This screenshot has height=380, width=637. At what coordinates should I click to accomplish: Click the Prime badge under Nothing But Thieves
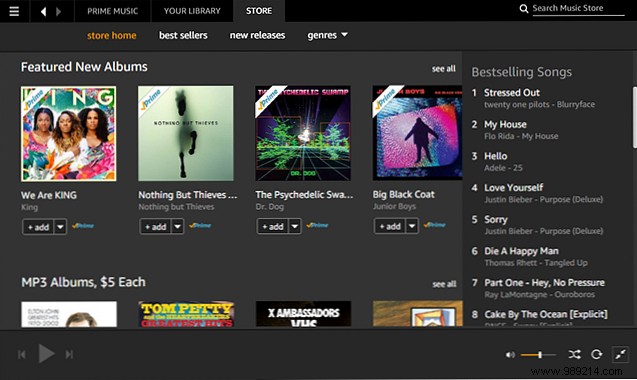click(x=200, y=225)
